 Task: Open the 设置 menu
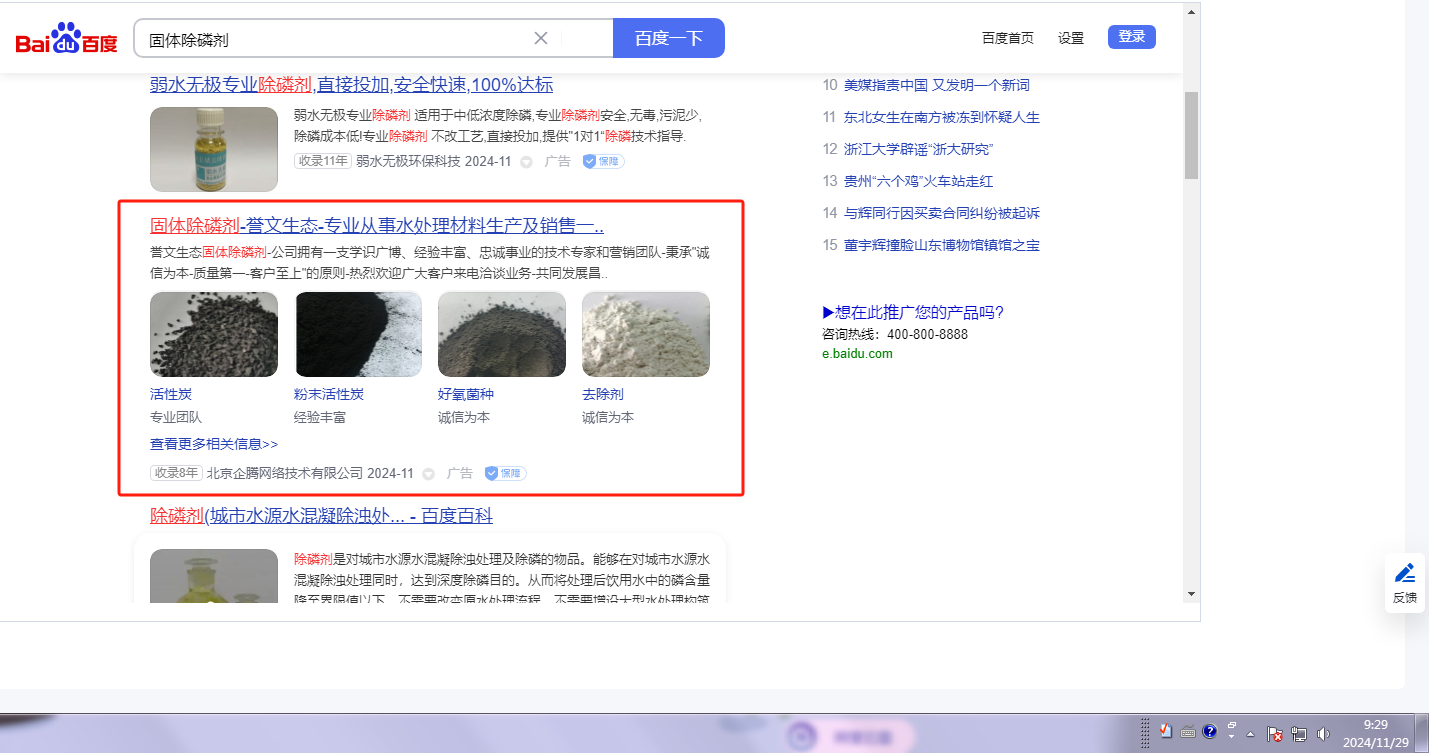[x=1071, y=38]
